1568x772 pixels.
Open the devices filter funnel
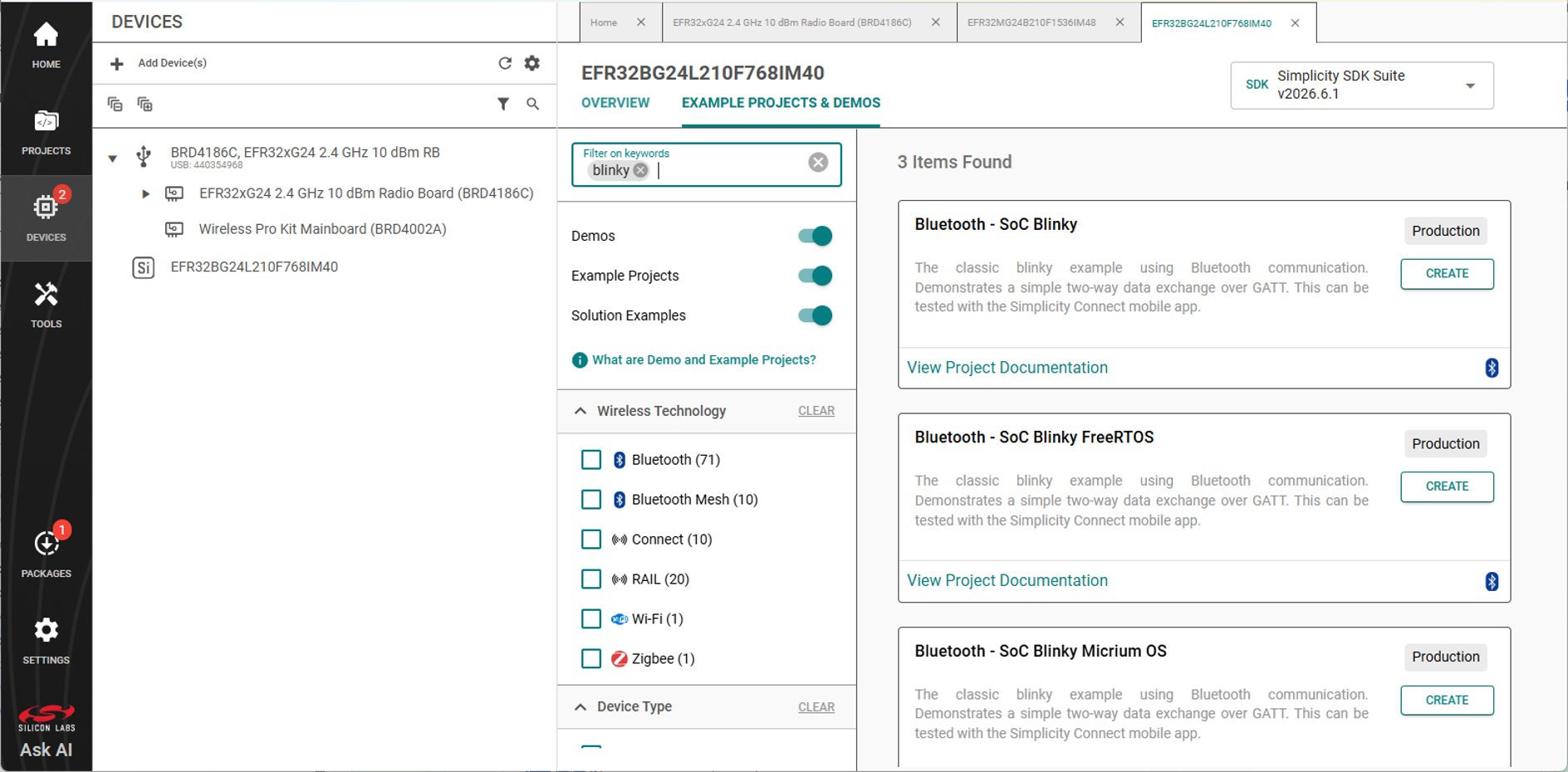[502, 104]
